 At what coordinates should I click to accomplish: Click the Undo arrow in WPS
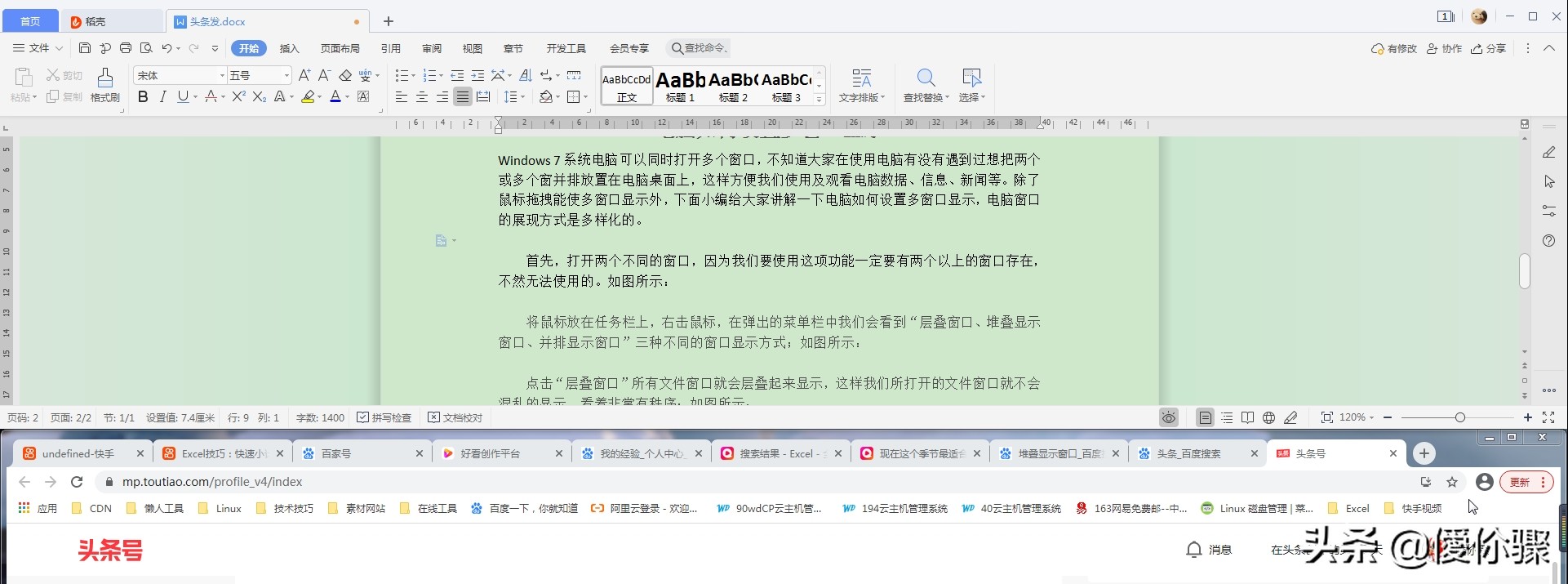(167, 48)
